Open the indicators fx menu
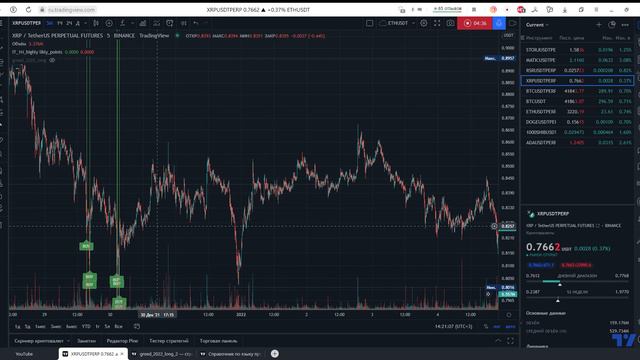Image resolution: width=640 pixels, height=360 pixels. (x=123, y=23)
